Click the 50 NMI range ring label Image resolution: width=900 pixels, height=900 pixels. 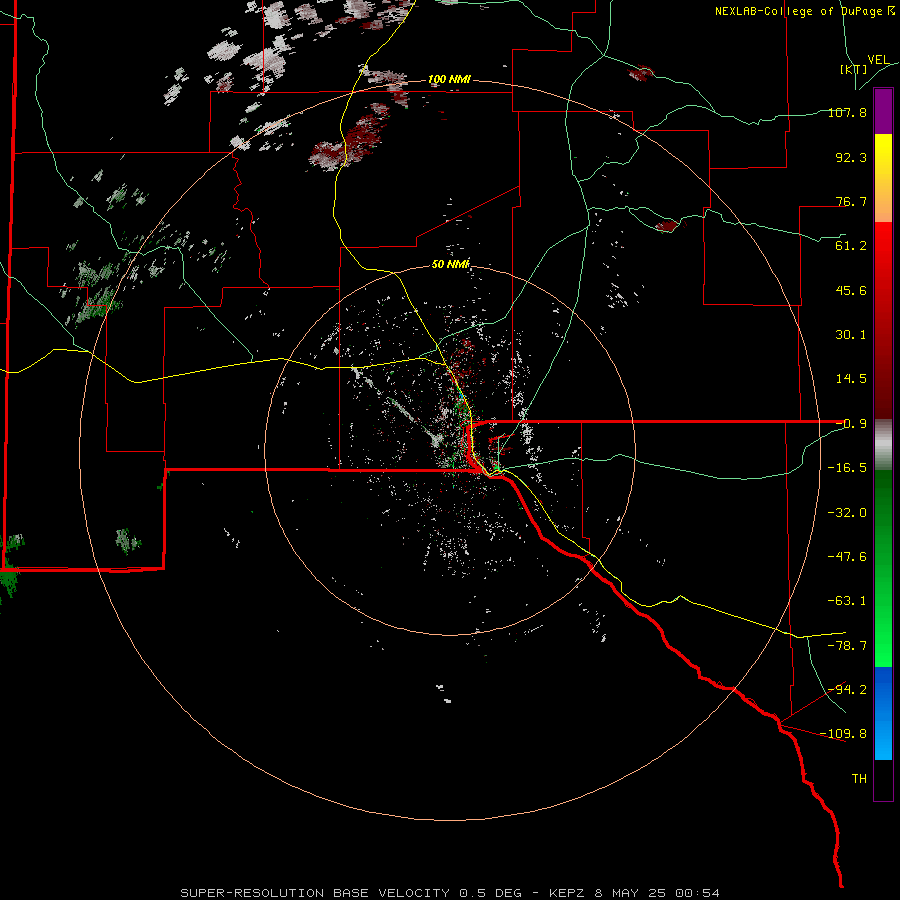pos(451,264)
